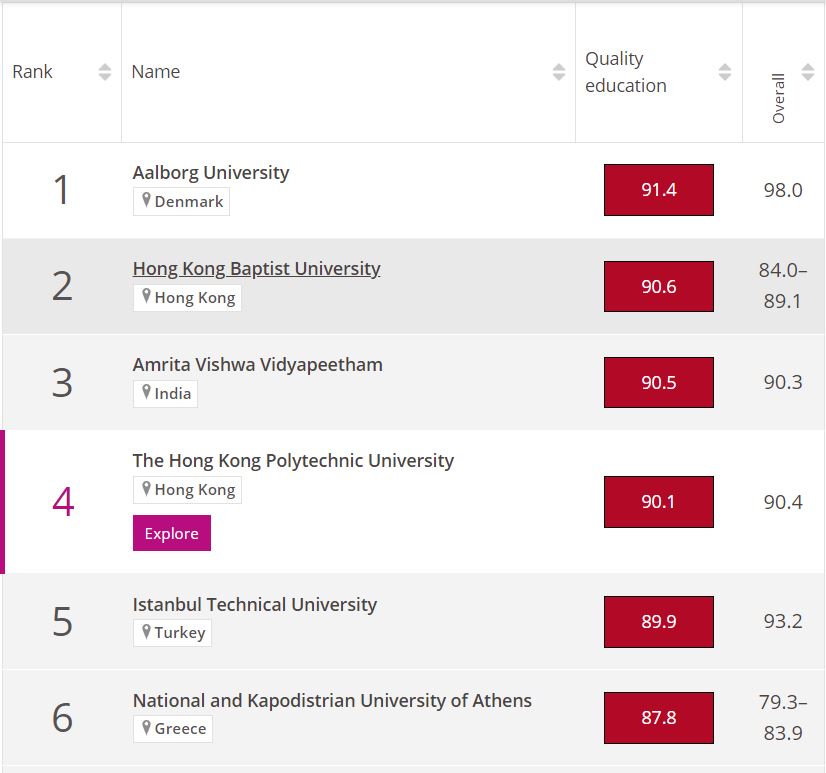Select the Quality education column header
Viewport: 826px width, 773px height.
pos(626,72)
